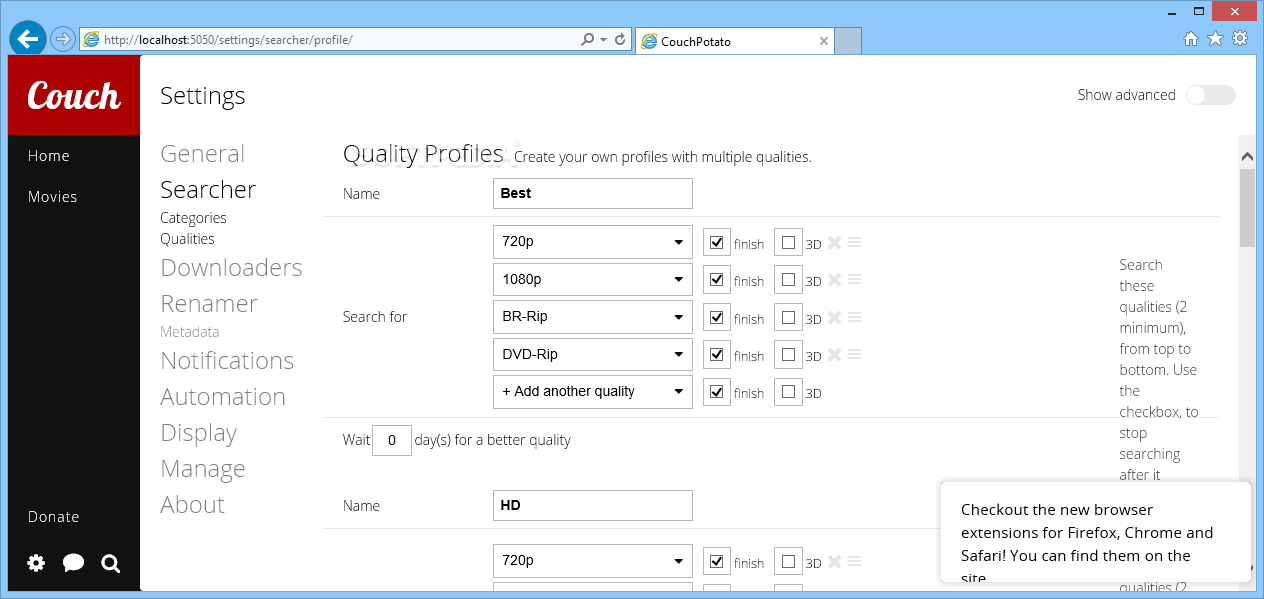The width and height of the screenshot is (1264, 599).
Task: Grab reorder handle of HD profile 720p row
Action: 855,561
